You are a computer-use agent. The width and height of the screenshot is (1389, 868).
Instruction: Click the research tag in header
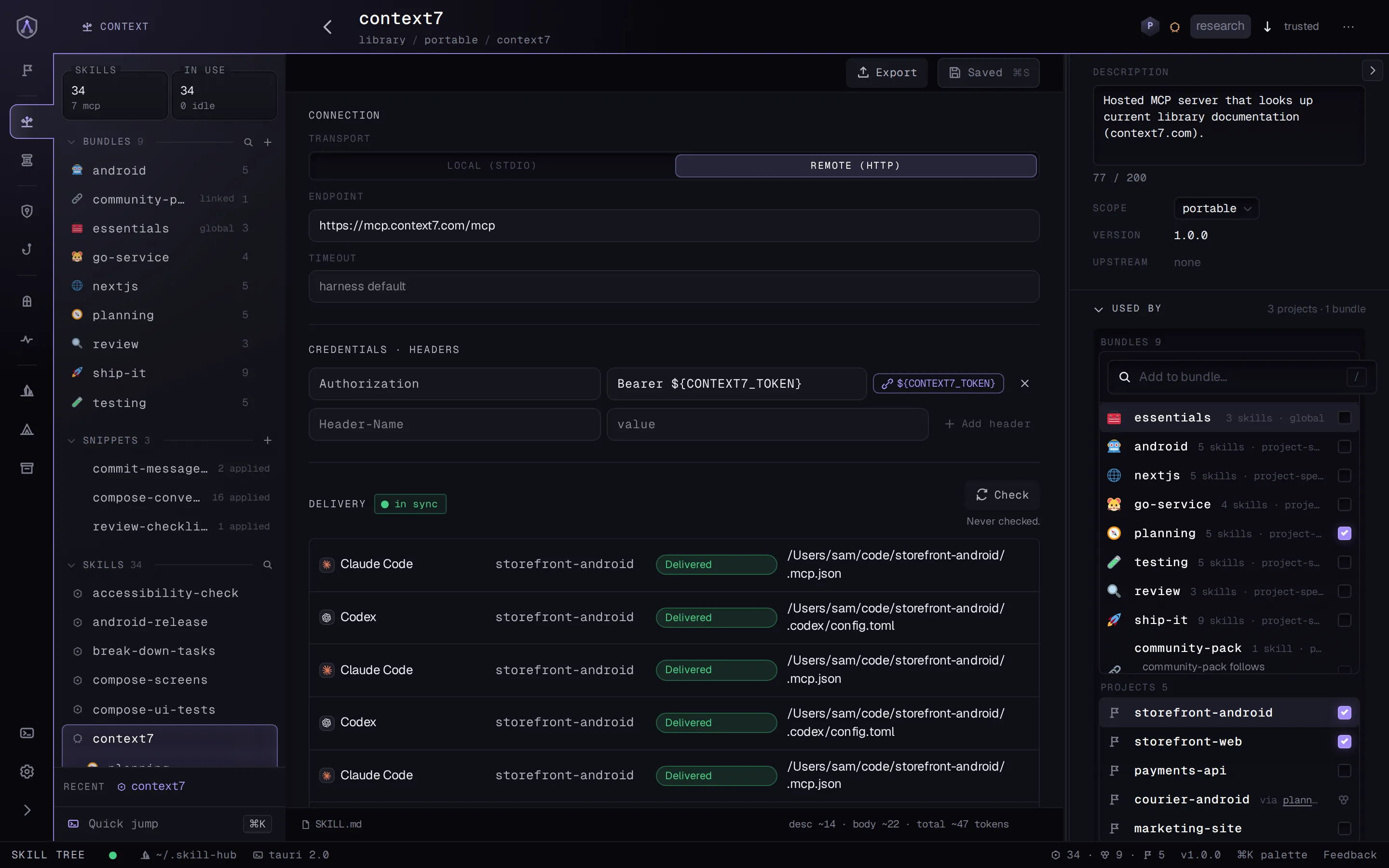click(1220, 27)
